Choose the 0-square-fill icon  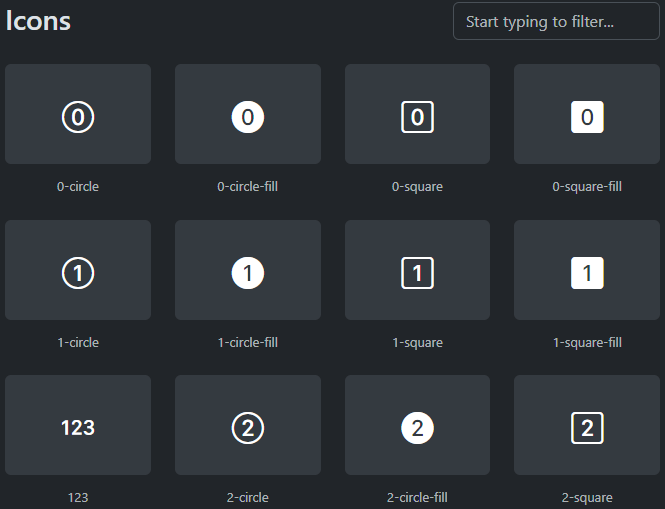pyautogui.click(x=587, y=115)
